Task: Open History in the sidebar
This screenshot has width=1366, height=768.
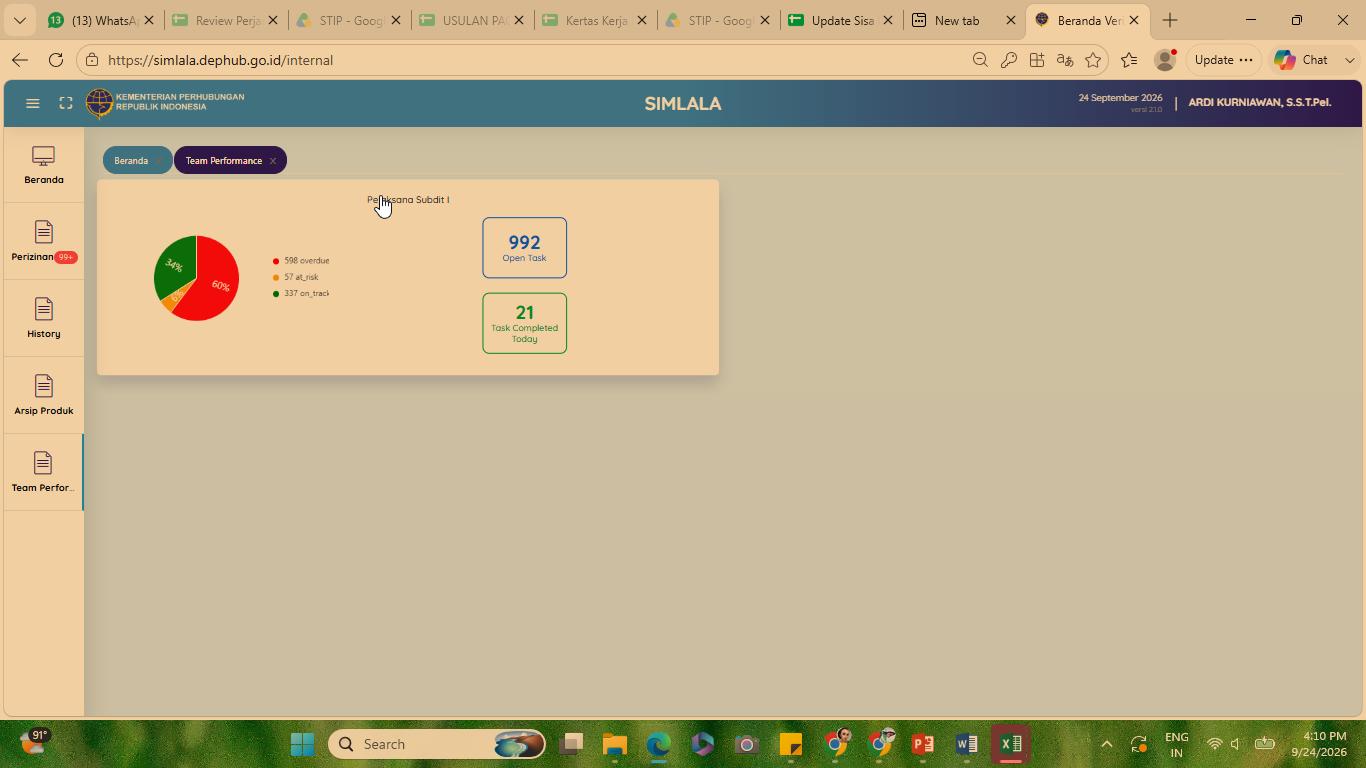Action: pos(44,319)
